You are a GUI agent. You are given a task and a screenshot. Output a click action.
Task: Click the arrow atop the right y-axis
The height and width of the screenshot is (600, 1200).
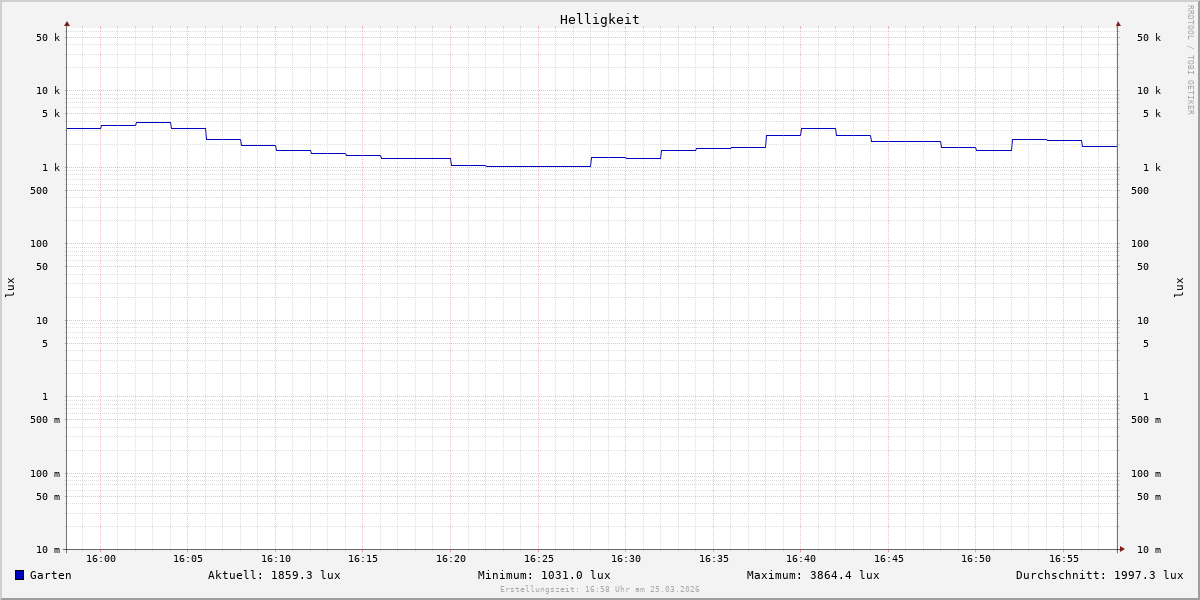pos(1118,23)
